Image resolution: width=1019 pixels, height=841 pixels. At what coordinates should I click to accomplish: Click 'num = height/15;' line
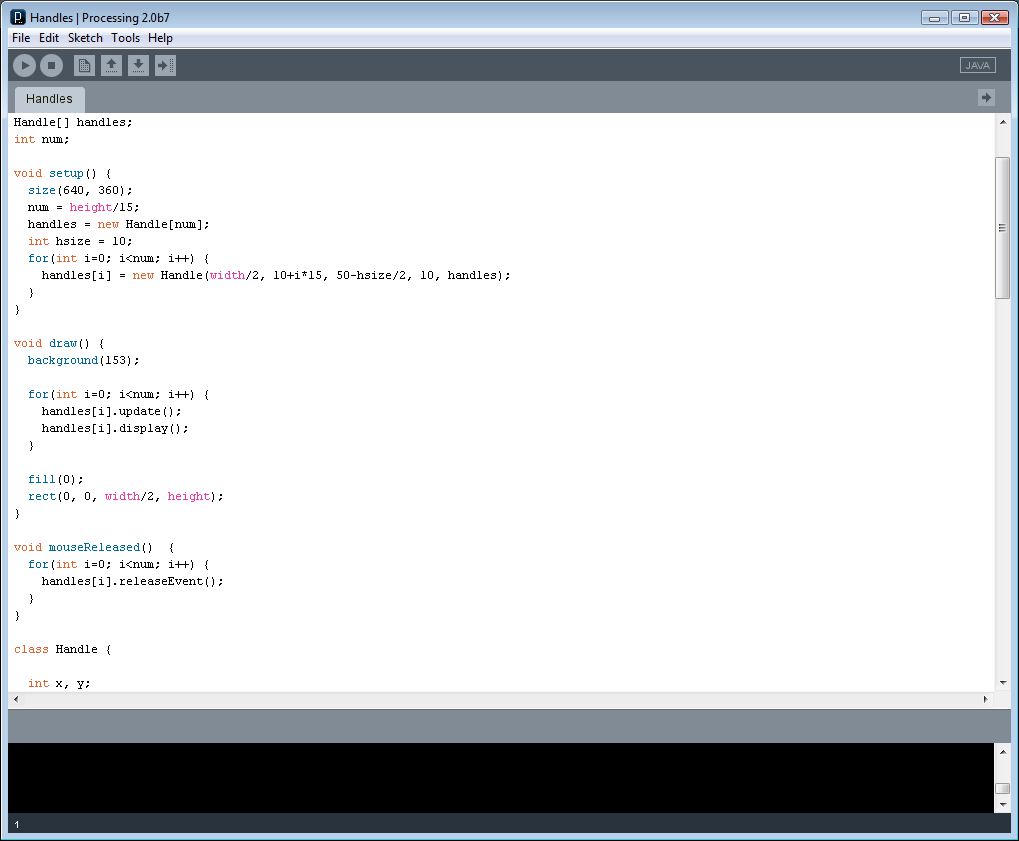coord(83,207)
